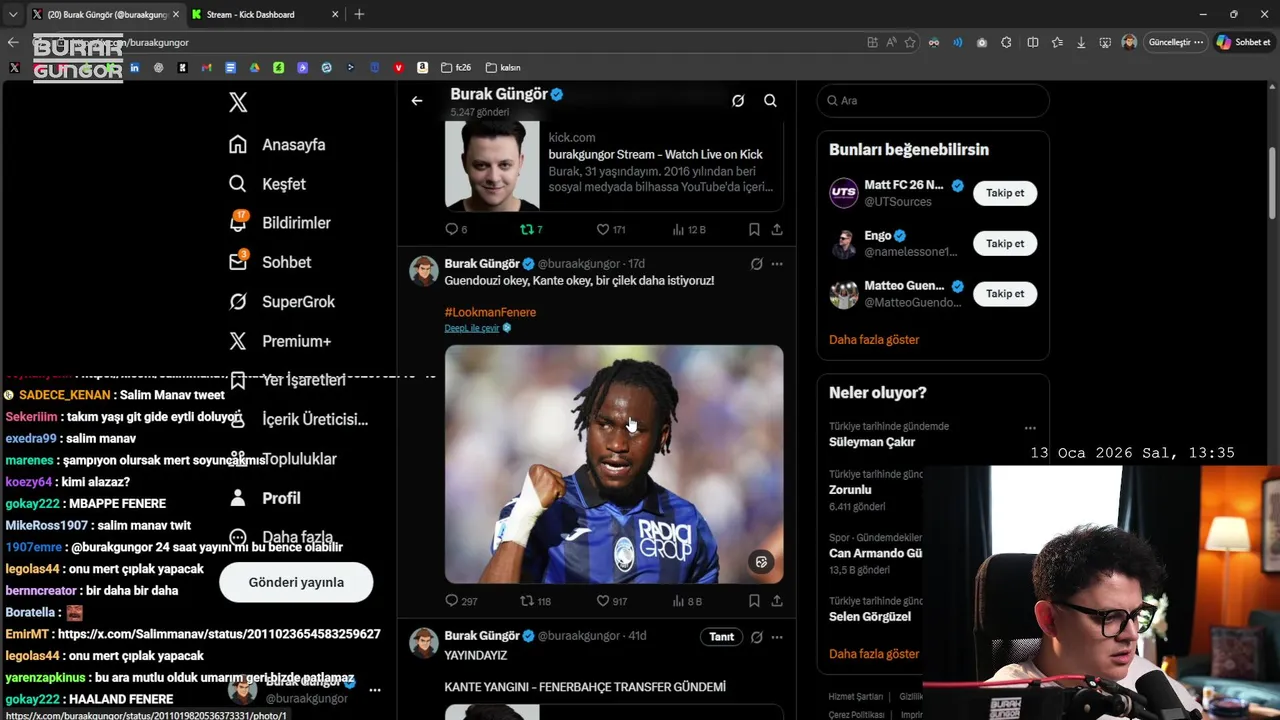Share the Guendouzi okey post
This screenshot has height=720, width=1280.
pyautogui.click(x=777, y=601)
